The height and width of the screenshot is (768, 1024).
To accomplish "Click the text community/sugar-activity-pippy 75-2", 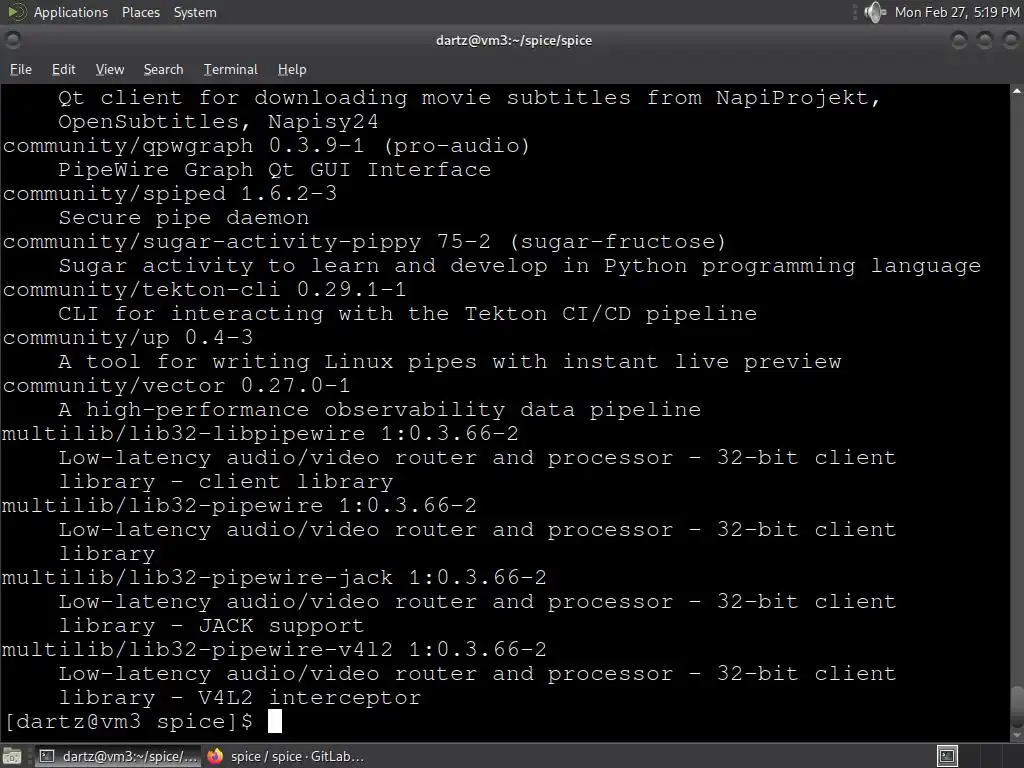I will (x=247, y=242).
